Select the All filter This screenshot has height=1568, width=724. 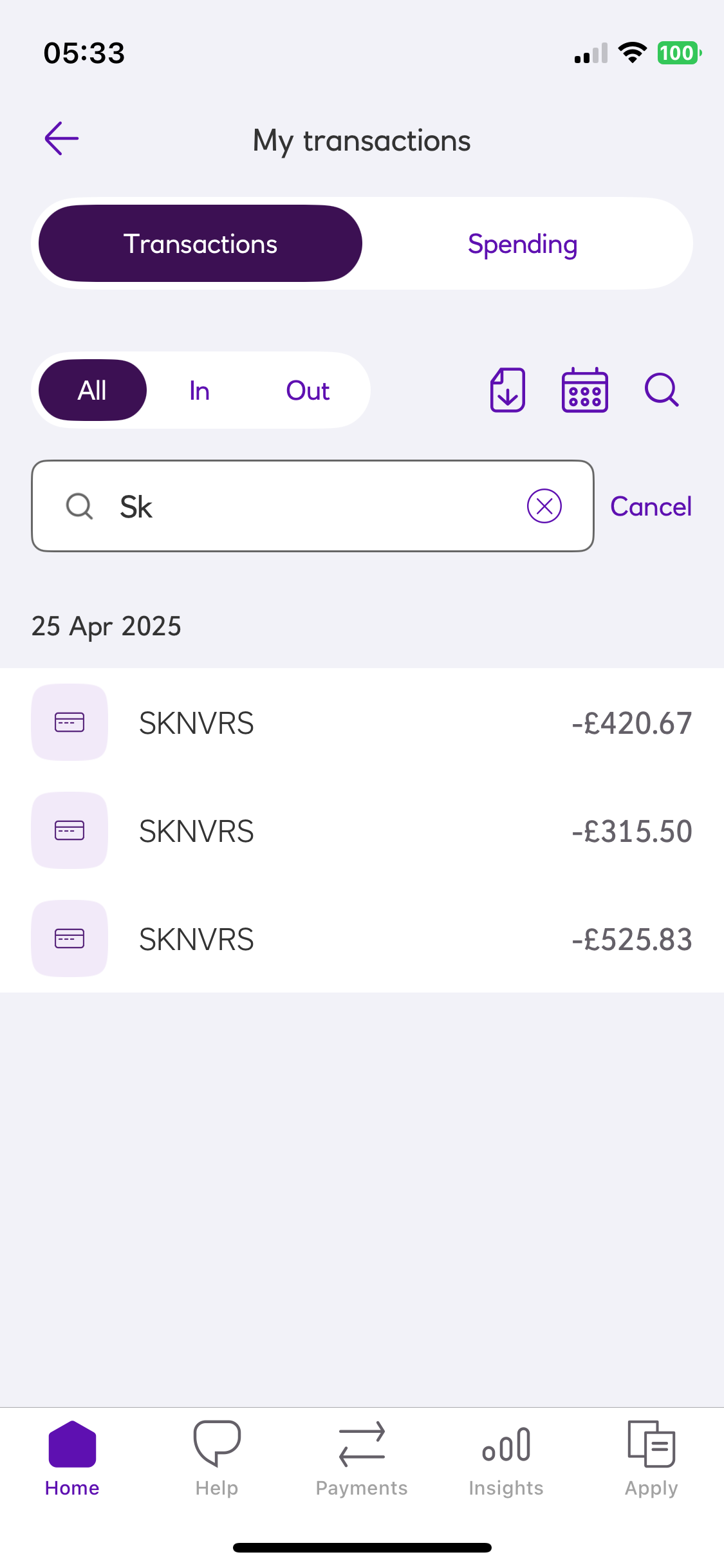93,390
